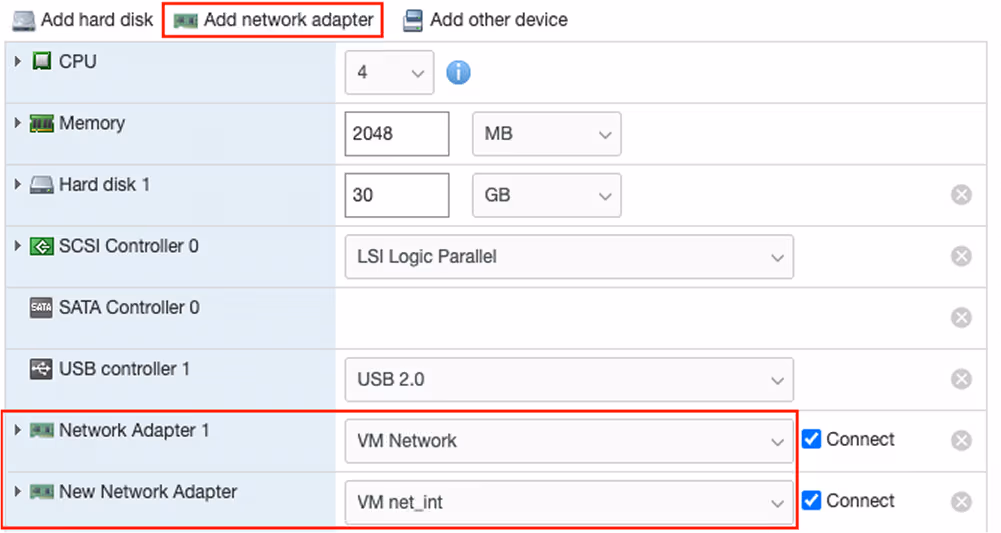
Task: Open the CPU count dropdown
Action: 389,73
